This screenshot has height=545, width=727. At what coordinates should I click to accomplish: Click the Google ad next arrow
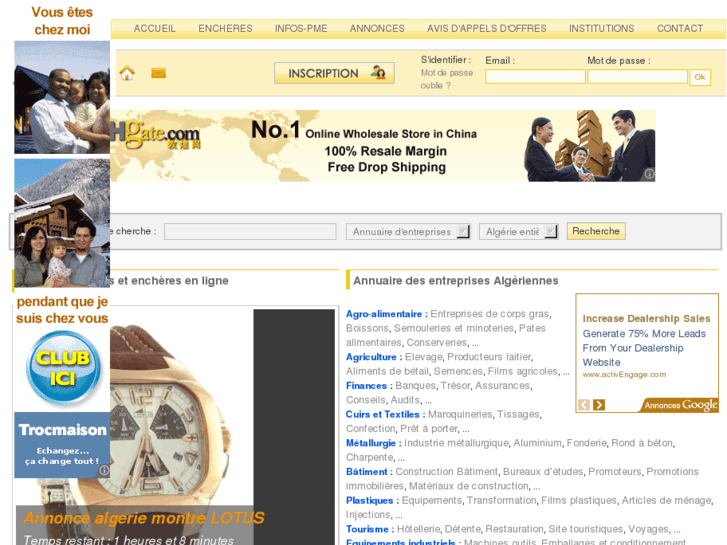(x=599, y=405)
